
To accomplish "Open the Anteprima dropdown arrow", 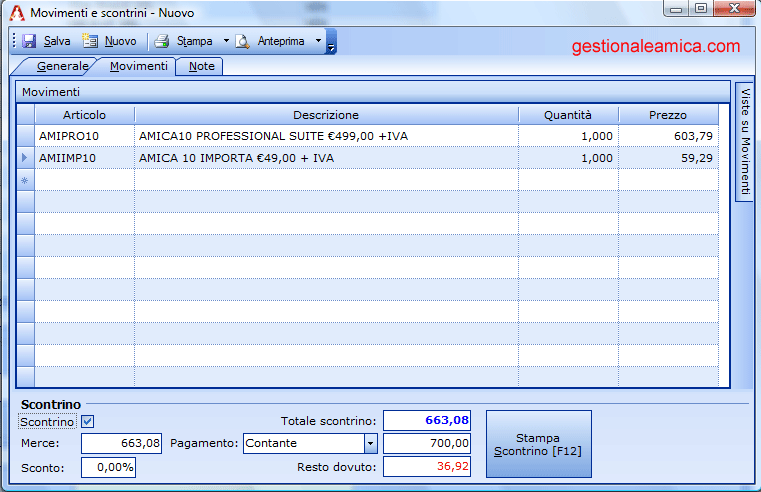I will [318, 41].
